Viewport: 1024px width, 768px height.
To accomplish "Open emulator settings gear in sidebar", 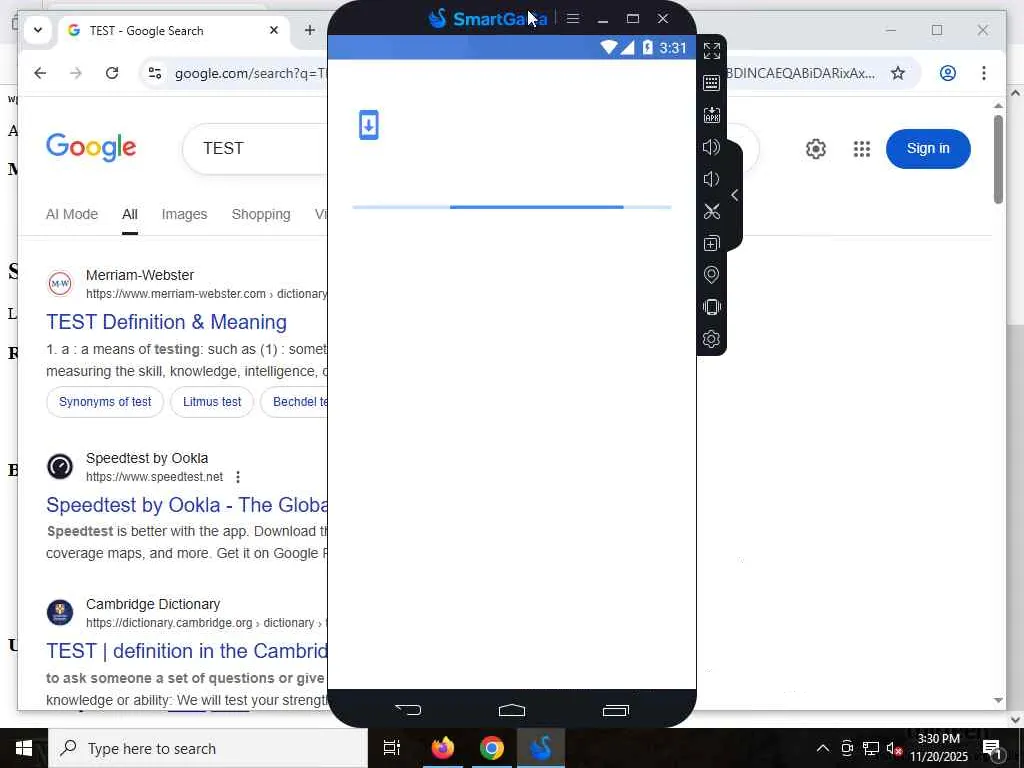I will (x=711, y=339).
